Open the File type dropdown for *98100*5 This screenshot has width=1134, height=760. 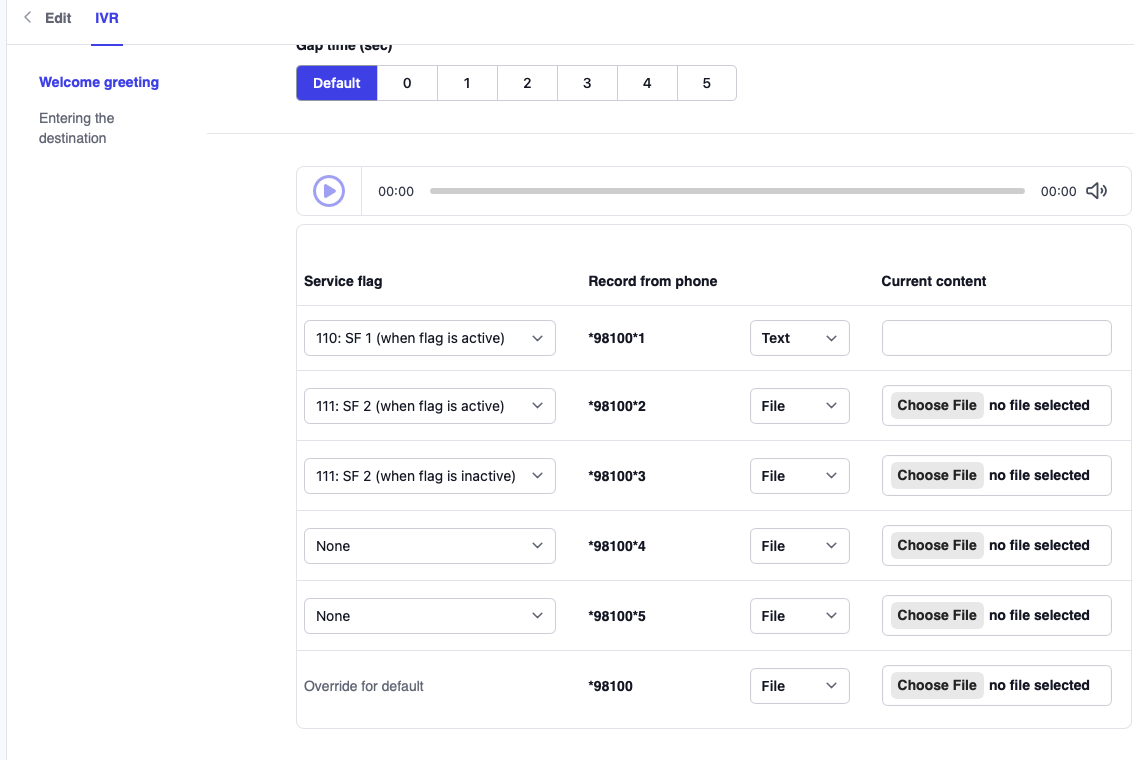click(799, 616)
